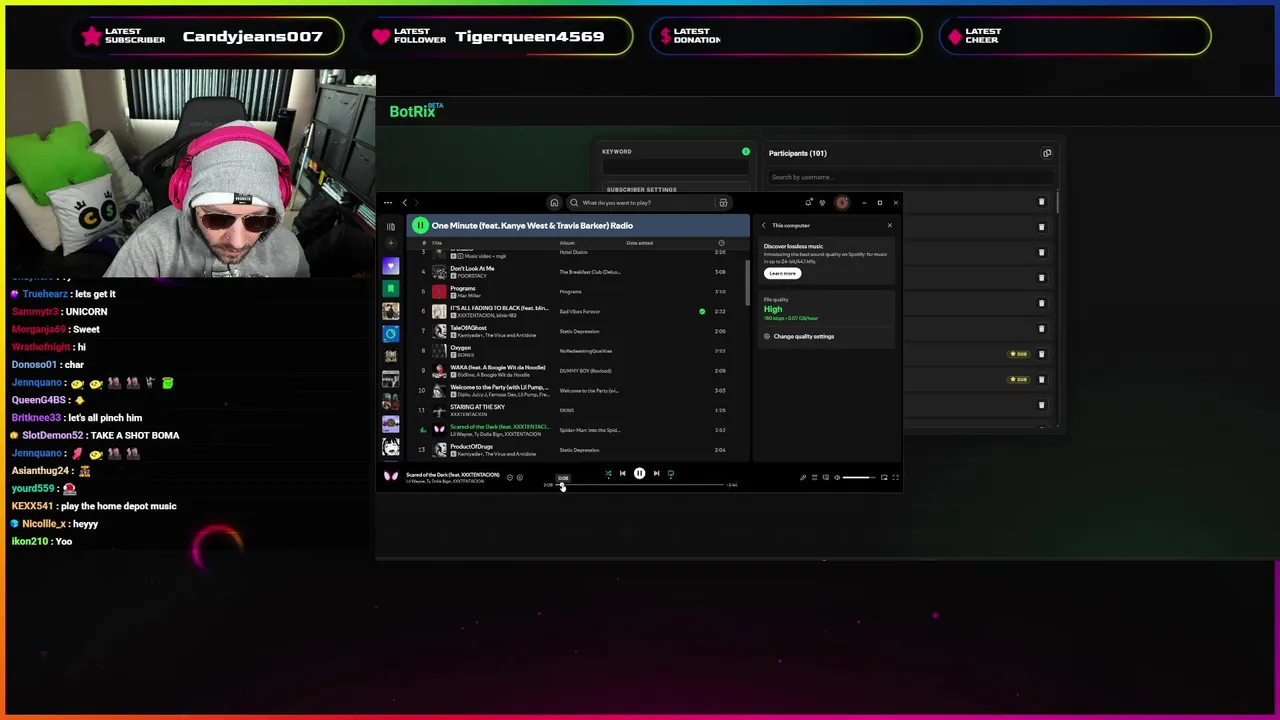Mute using the volume speaker icon
The image size is (1280, 720).
(x=837, y=478)
